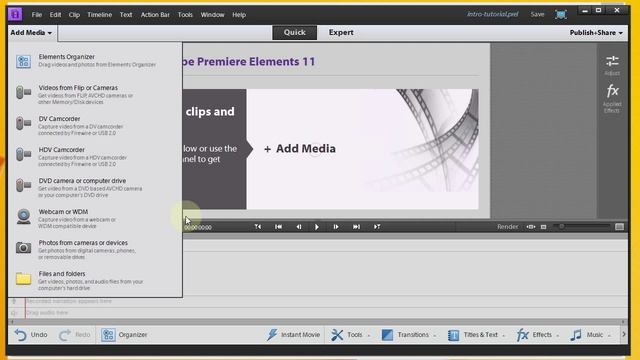
Task: Click the Premiere Elements app logo
Action: [x=15, y=14]
